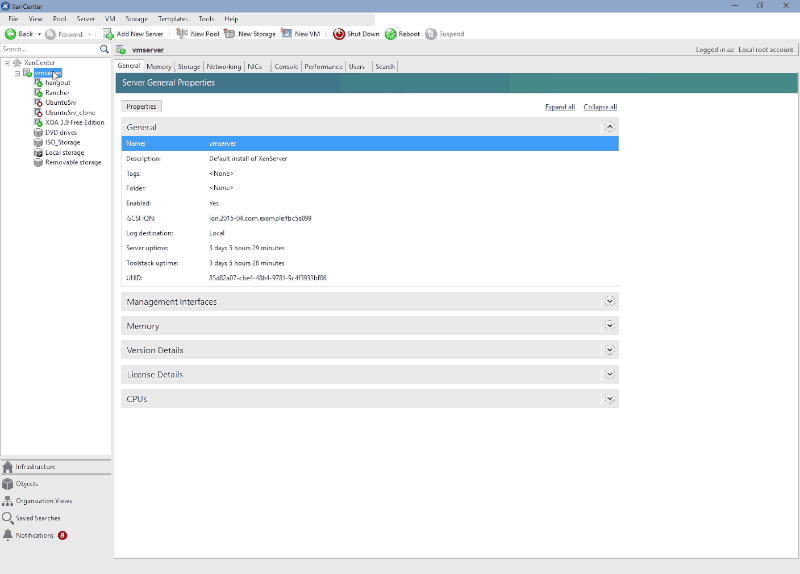Click the Properties button

(141, 107)
